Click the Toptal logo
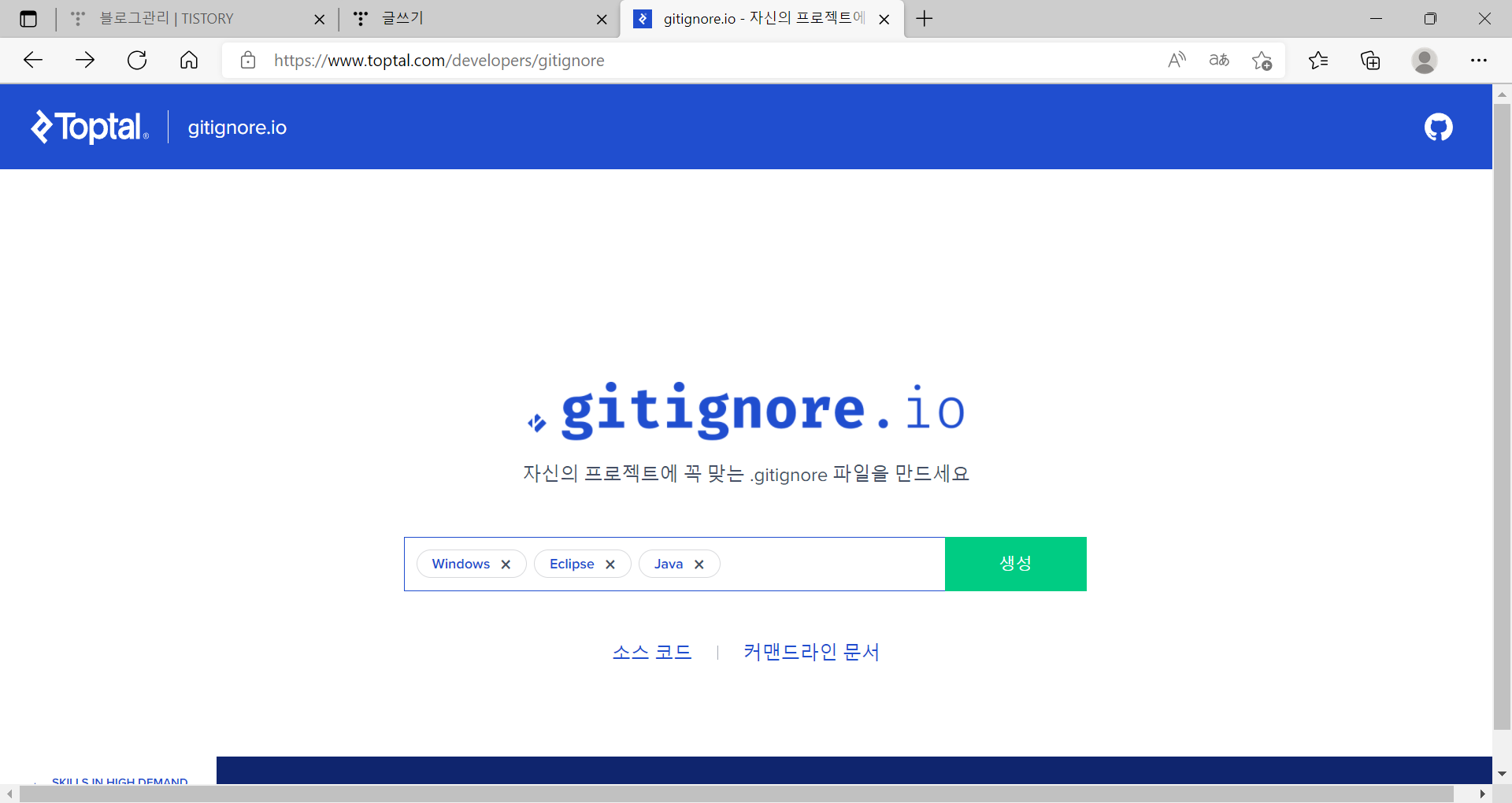The image size is (1512, 803). click(x=90, y=127)
